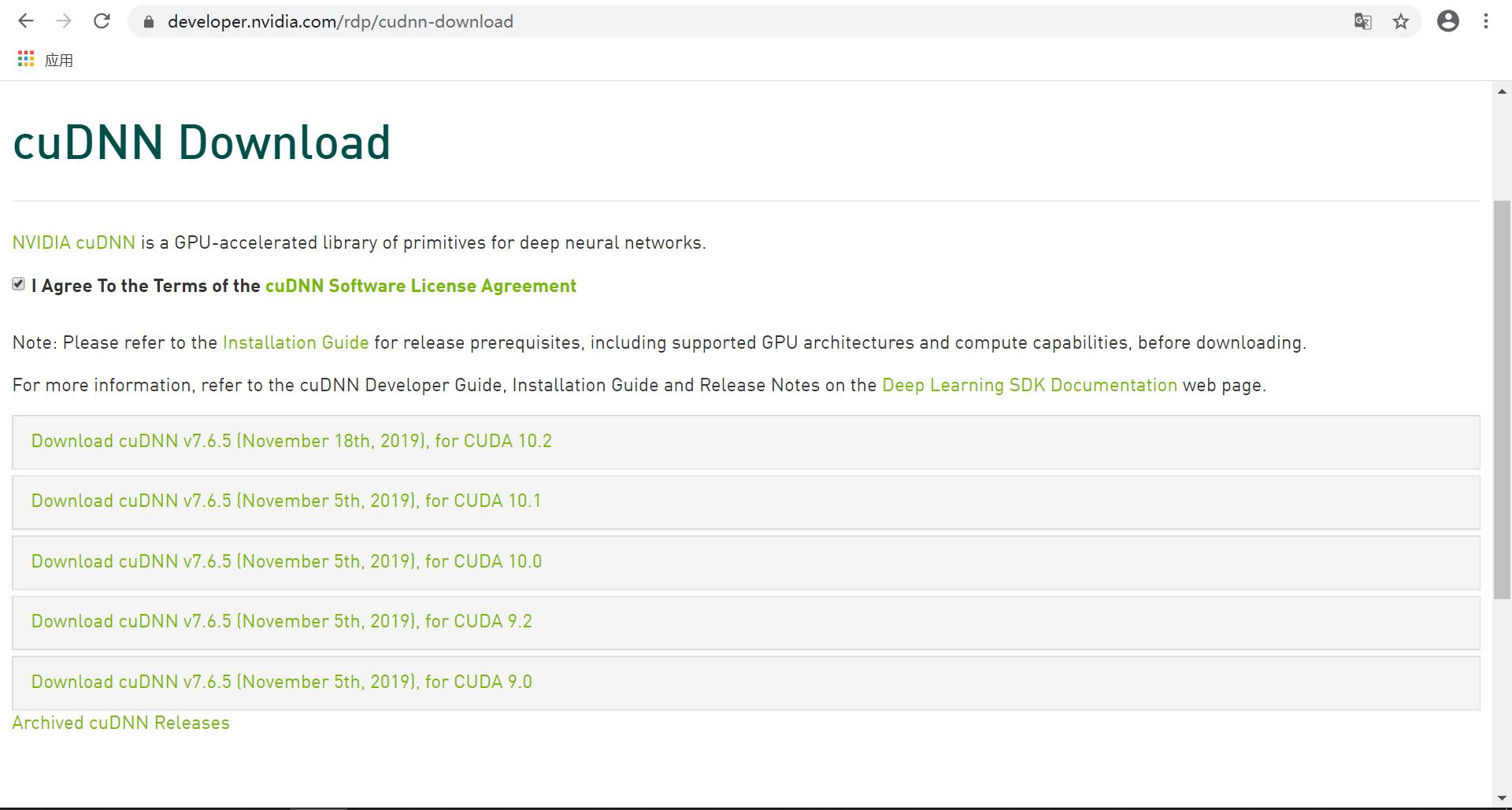
Task: Expand cuDNN v7.6.5 for CUDA 10.2
Action: click(746, 442)
